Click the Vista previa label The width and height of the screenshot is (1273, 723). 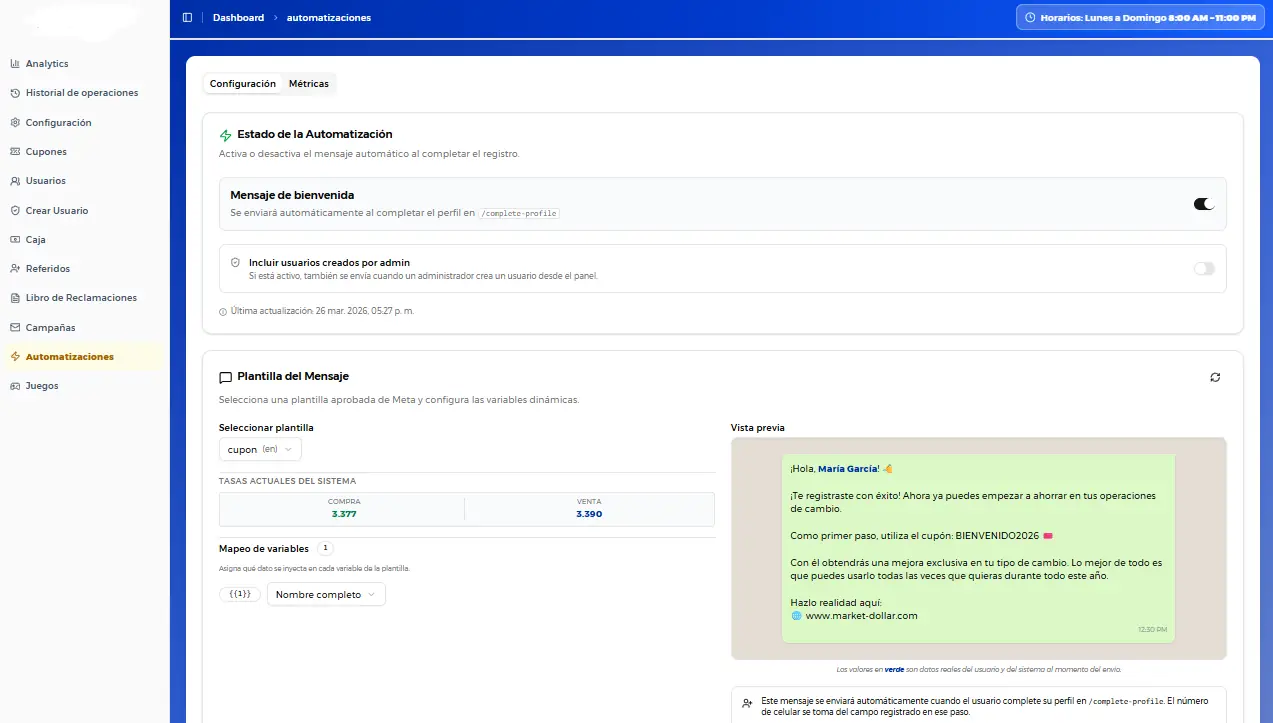(x=758, y=428)
